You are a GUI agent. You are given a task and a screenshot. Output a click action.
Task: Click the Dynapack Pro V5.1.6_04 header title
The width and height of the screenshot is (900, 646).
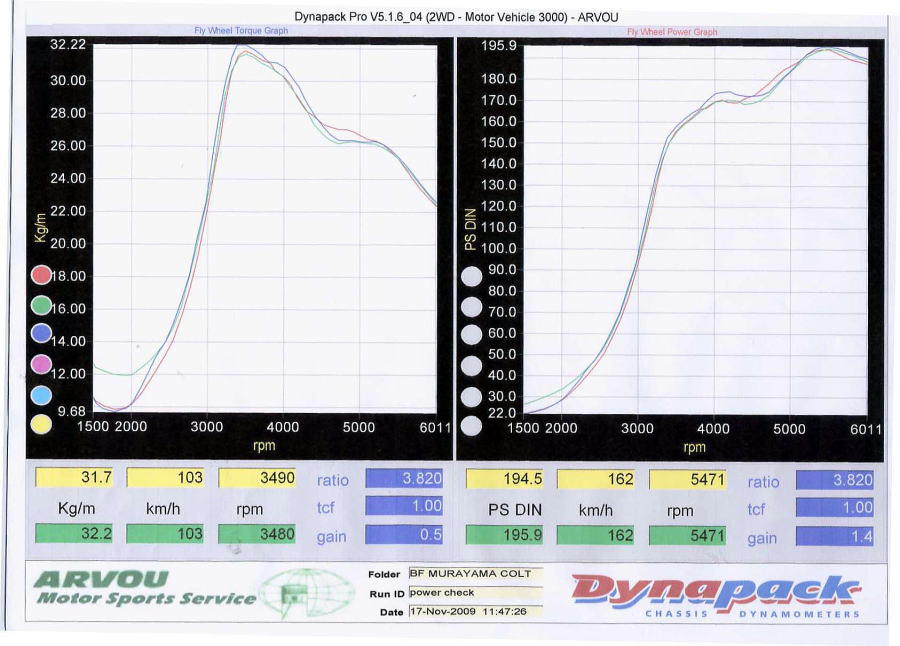pos(456,17)
